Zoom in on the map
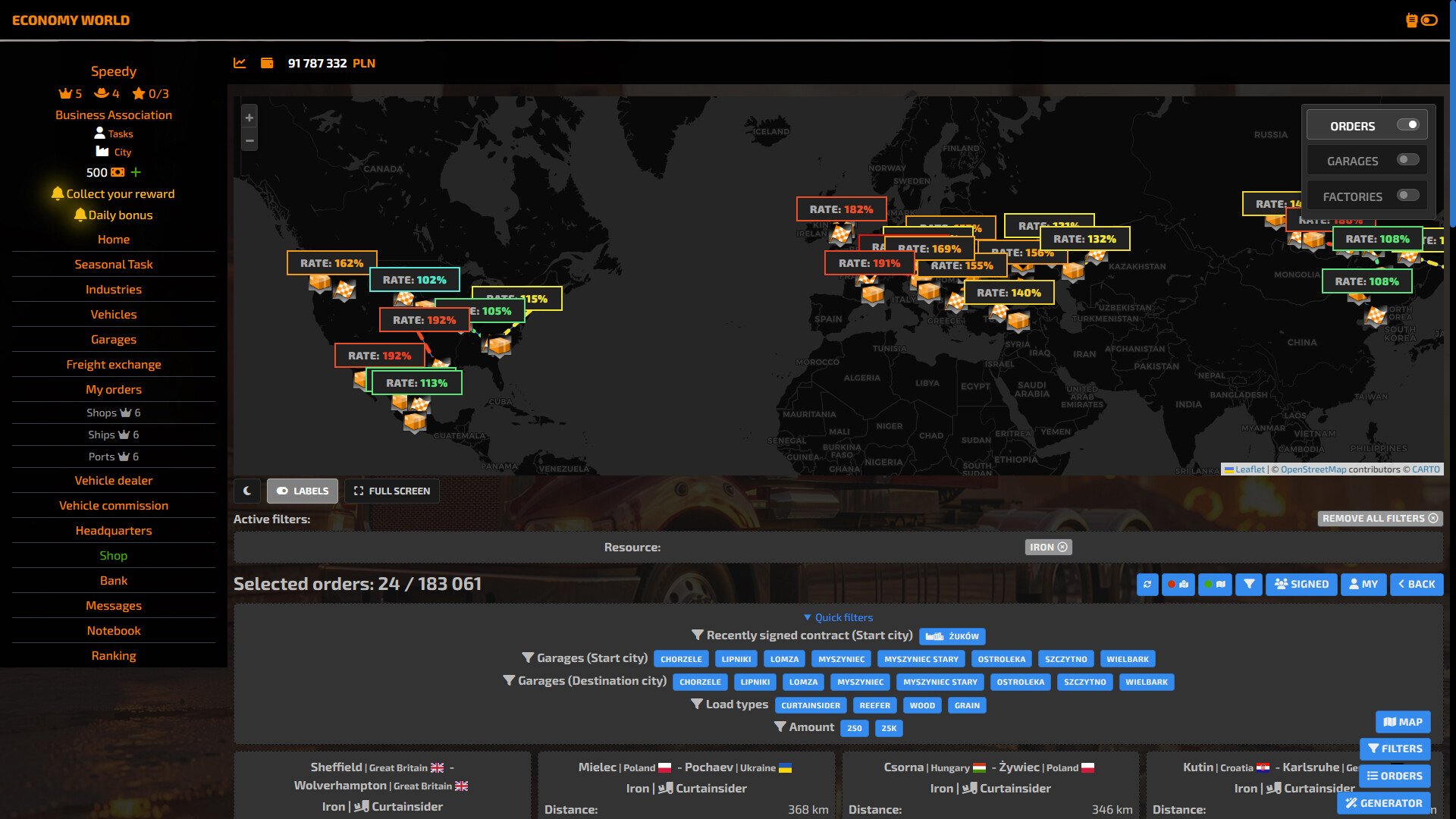The height and width of the screenshot is (819, 1456). pyautogui.click(x=249, y=118)
